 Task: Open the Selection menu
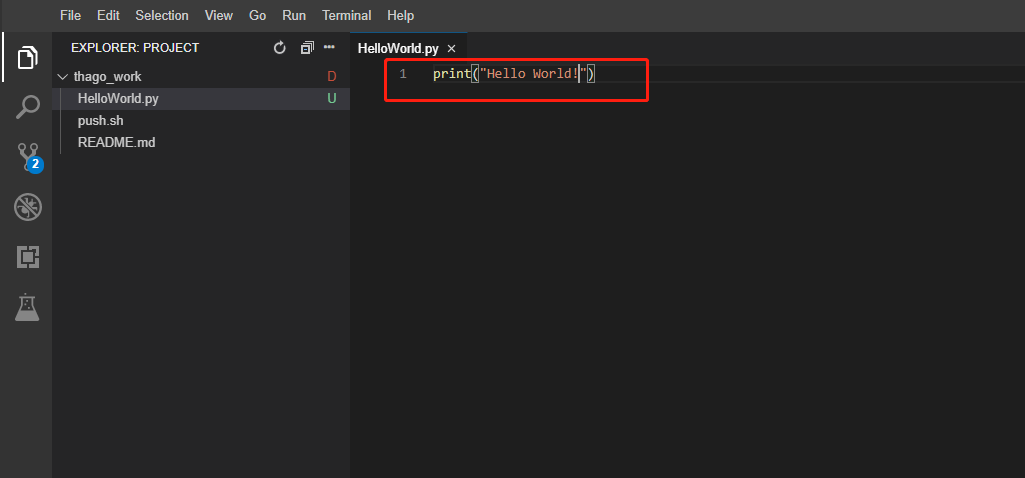coord(162,15)
